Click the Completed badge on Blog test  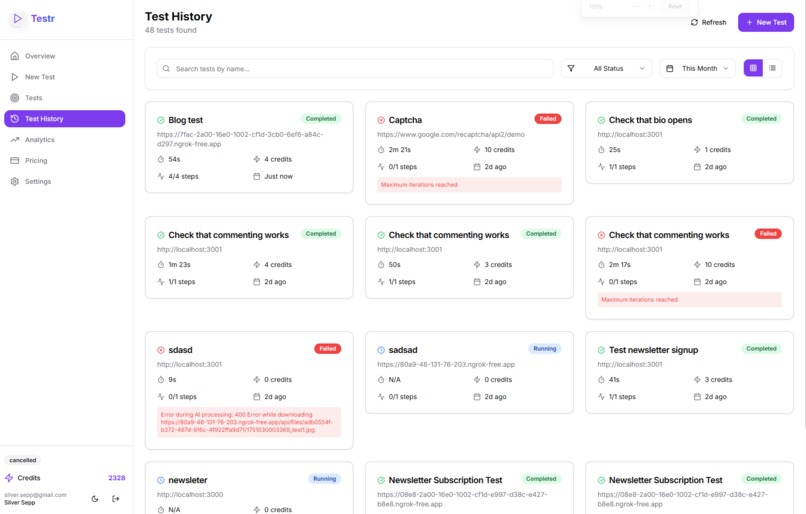click(321, 119)
